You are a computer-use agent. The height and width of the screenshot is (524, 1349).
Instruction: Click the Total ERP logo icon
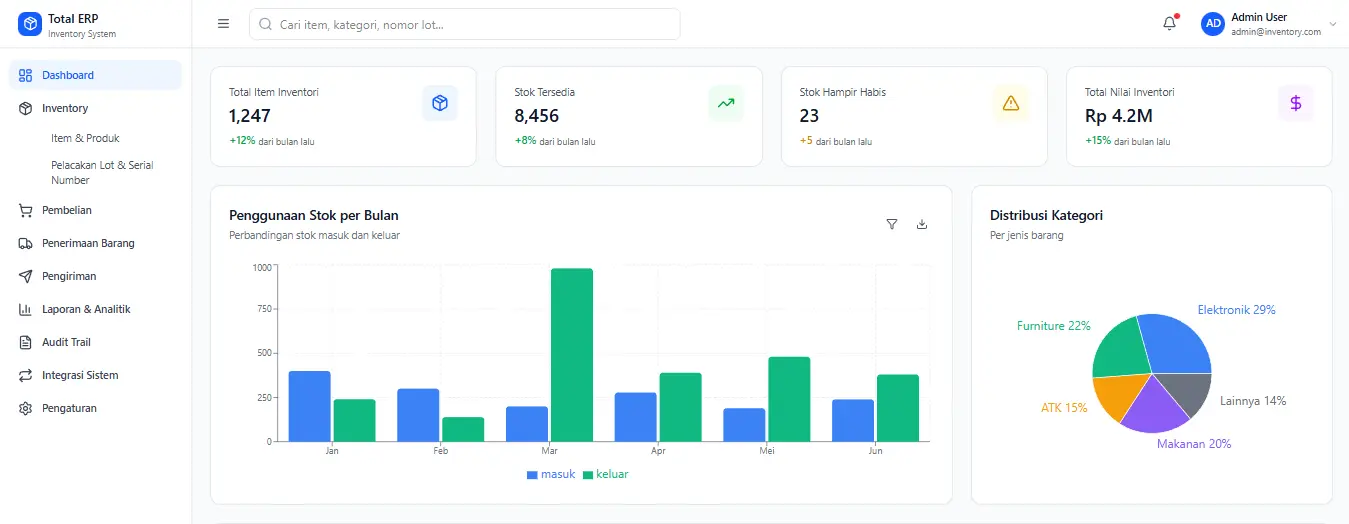[30, 24]
